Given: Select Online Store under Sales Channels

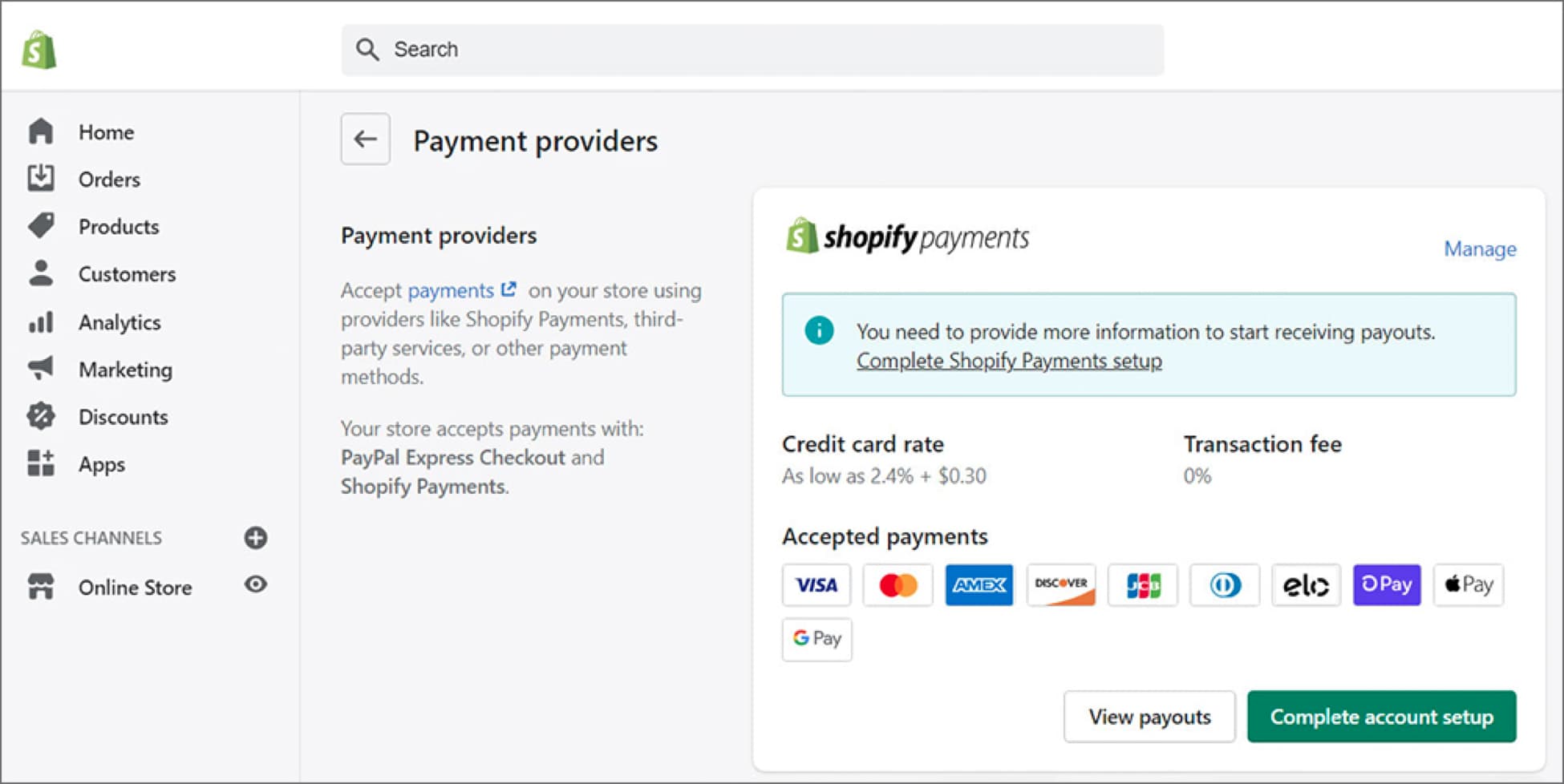Looking at the screenshot, I should tap(135, 587).
